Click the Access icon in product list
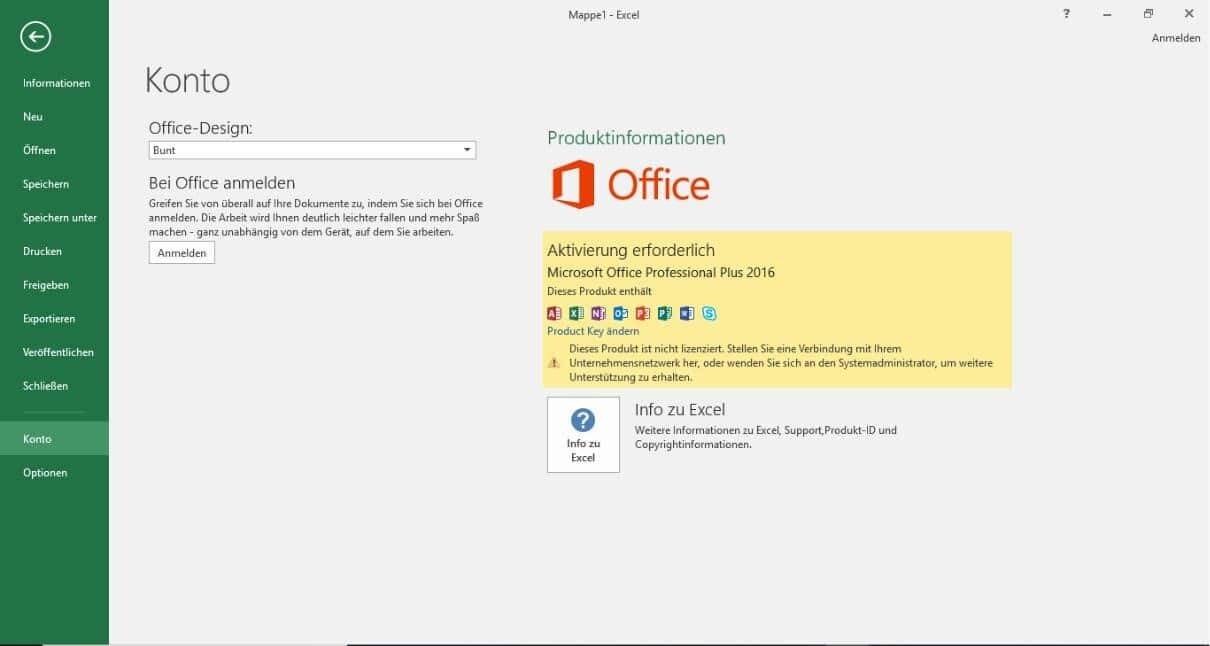Image resolution: width=1210 pixels, height=646 pixels. (x=554, y=313)
